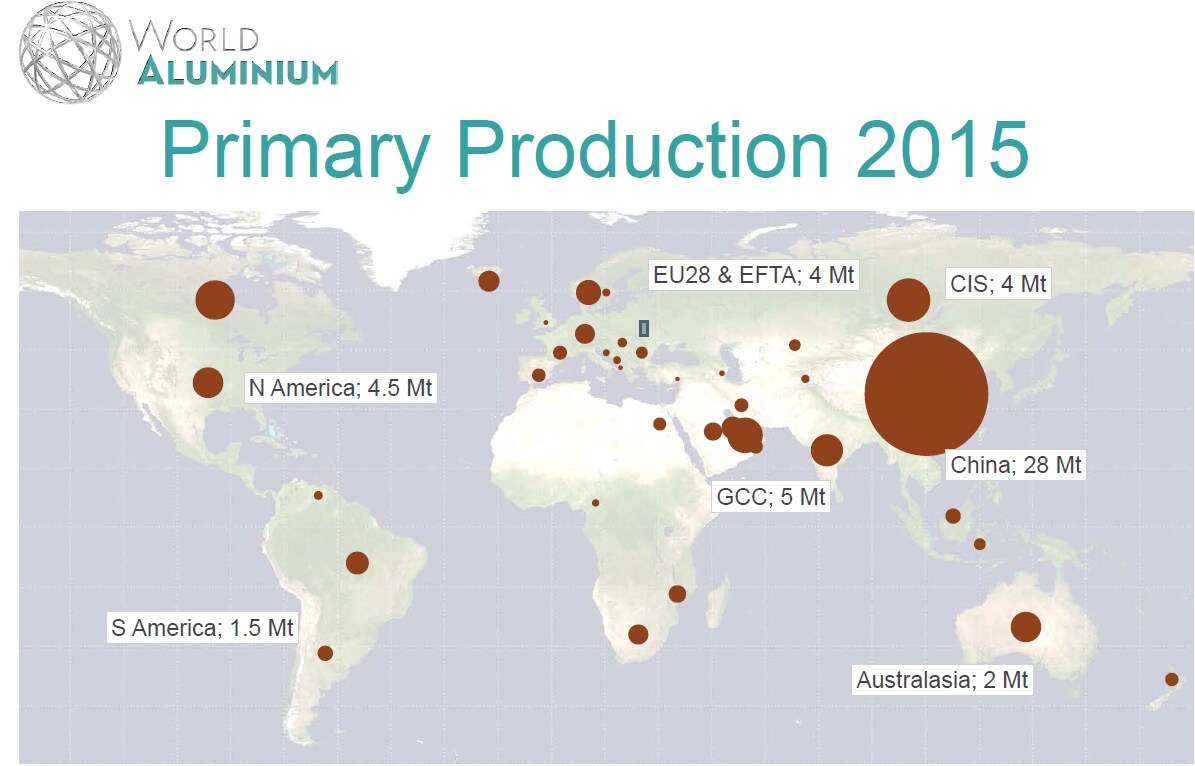
Task: Select the India production bubble
Action: click(x=827, y=450)
